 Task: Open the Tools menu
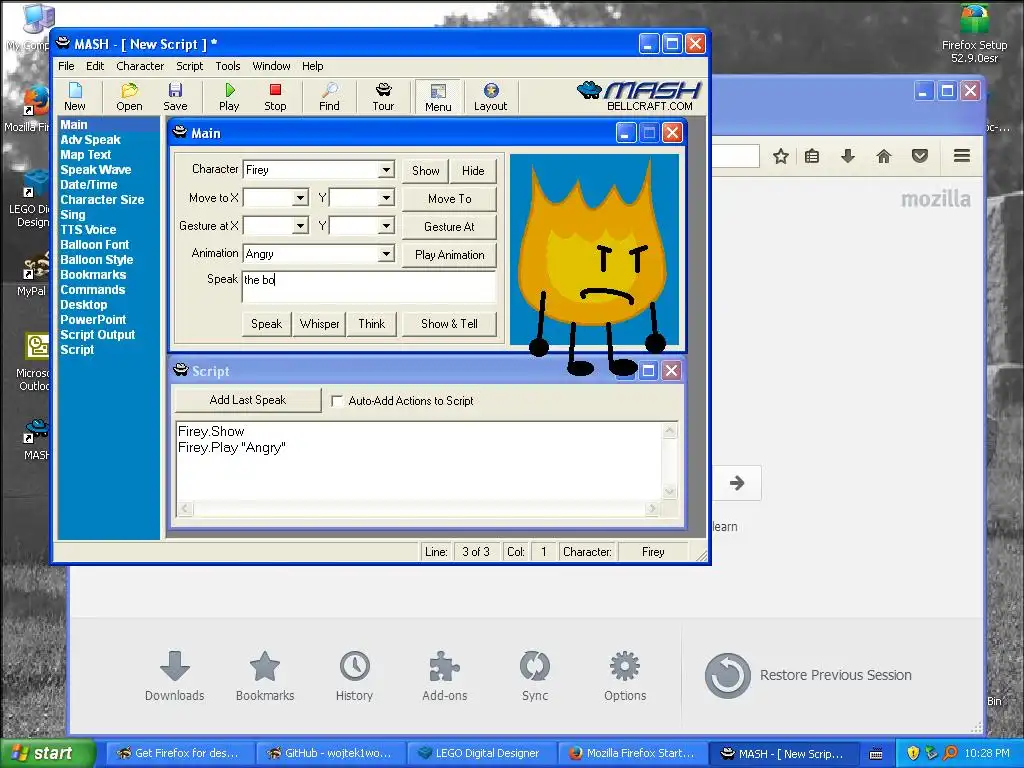tap(228, 66)
